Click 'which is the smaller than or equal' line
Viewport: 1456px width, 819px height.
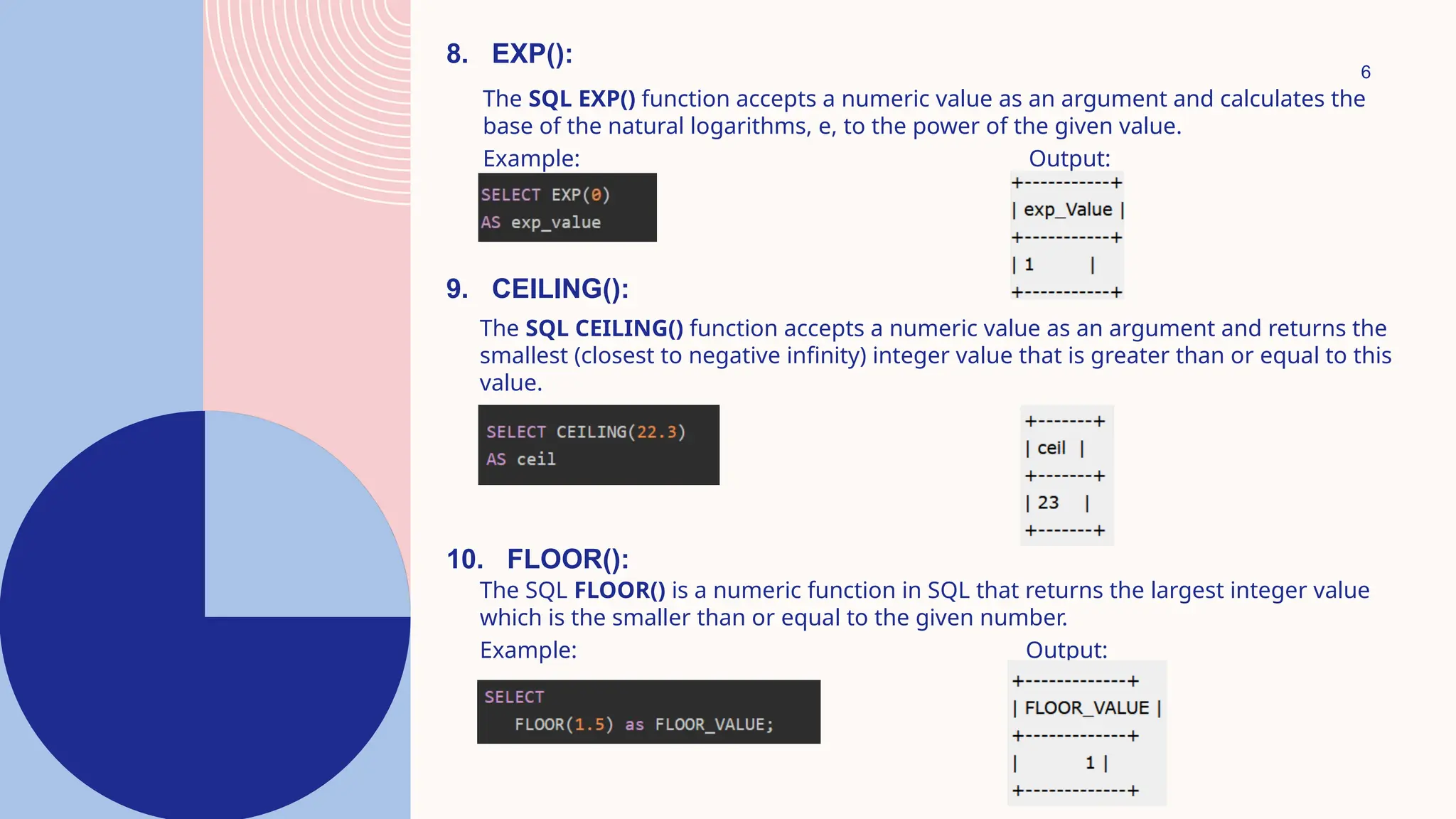[773, 617]
